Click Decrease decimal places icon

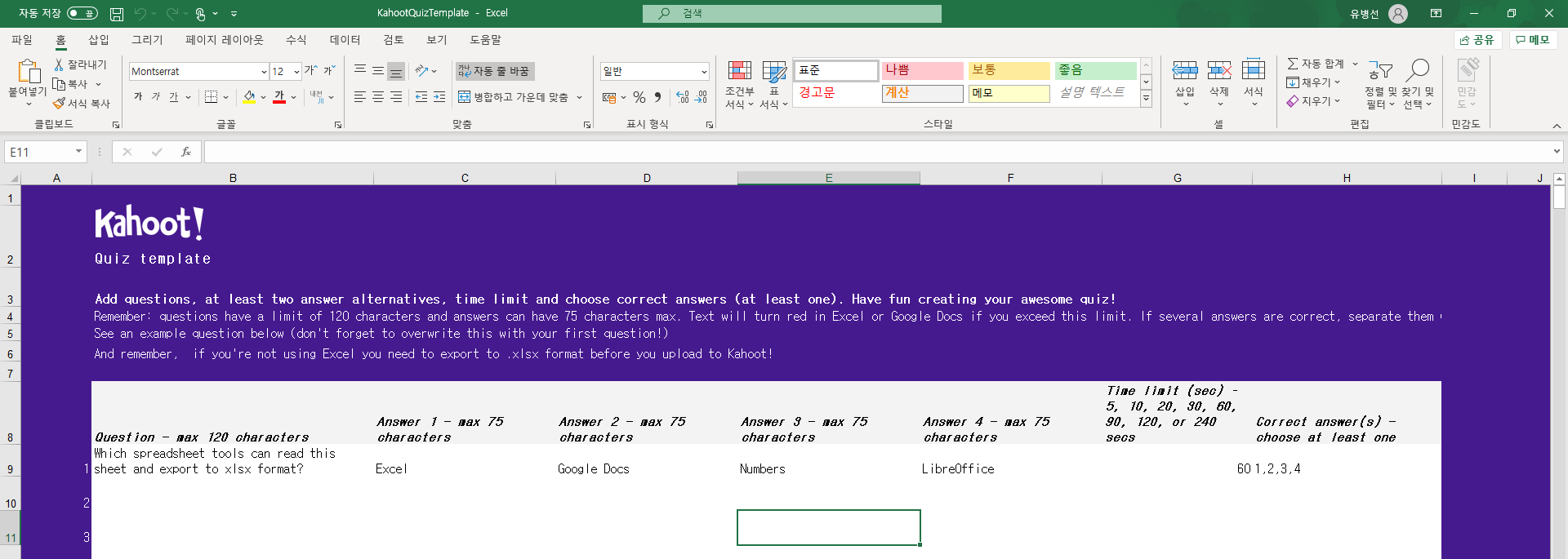[701, 97]
